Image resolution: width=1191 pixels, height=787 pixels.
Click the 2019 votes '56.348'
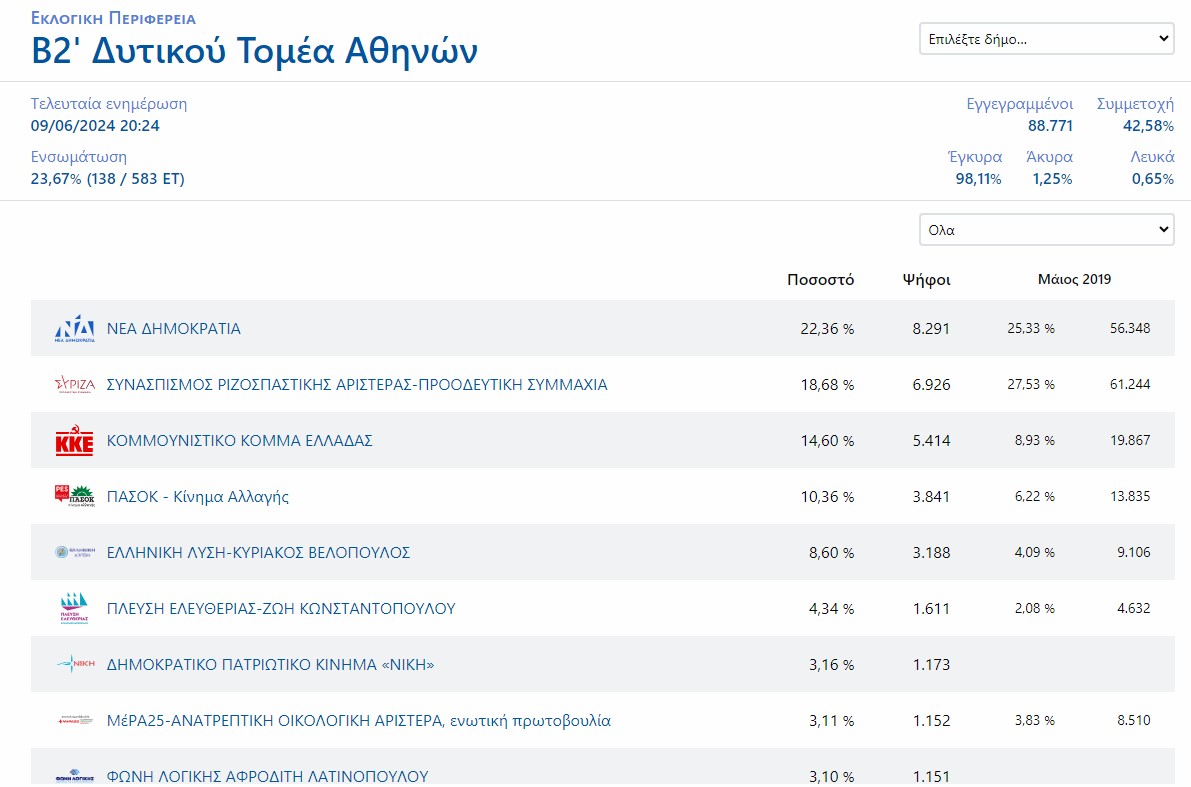click(x=1130, y=329)
